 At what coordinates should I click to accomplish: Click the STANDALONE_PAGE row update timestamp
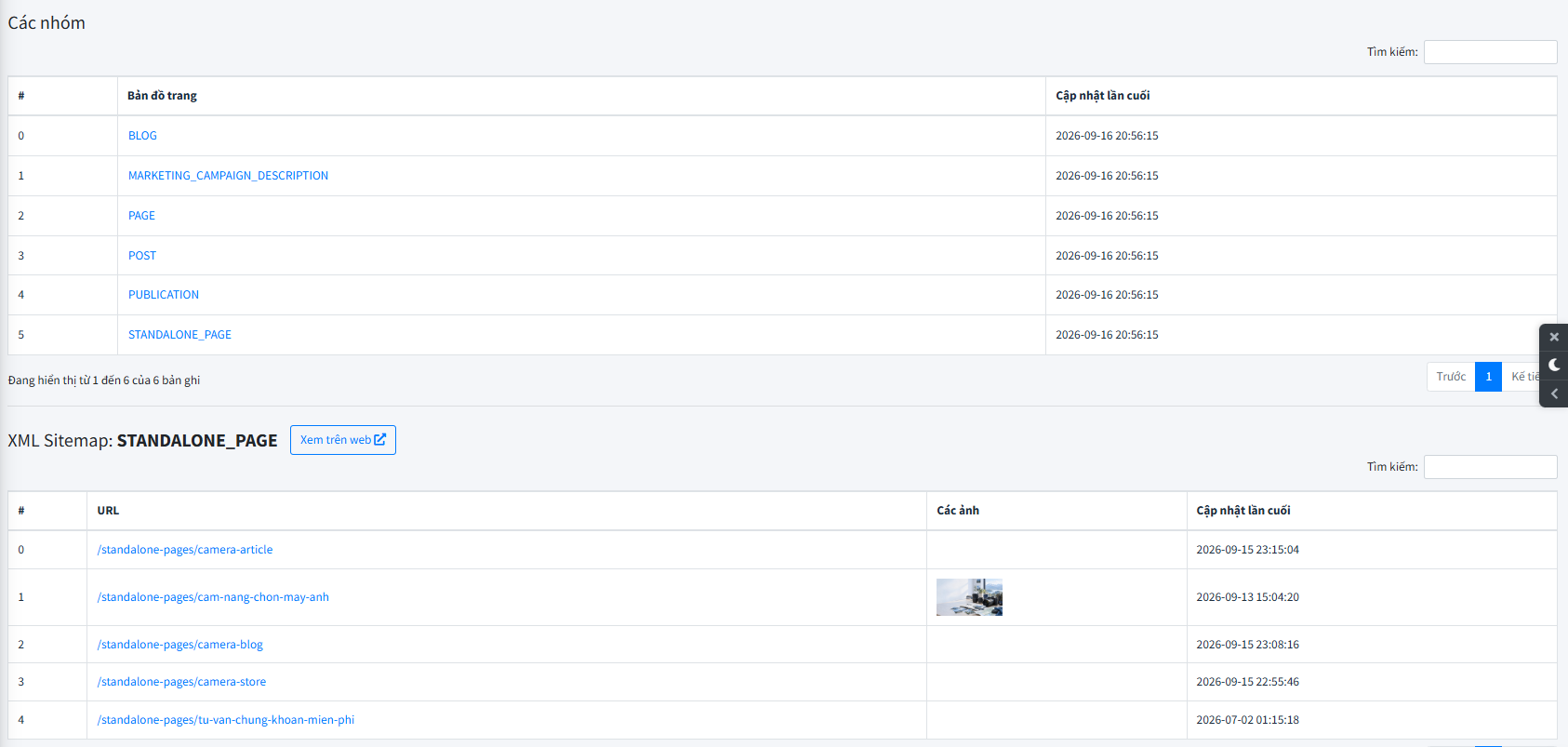pos(1107,335)
